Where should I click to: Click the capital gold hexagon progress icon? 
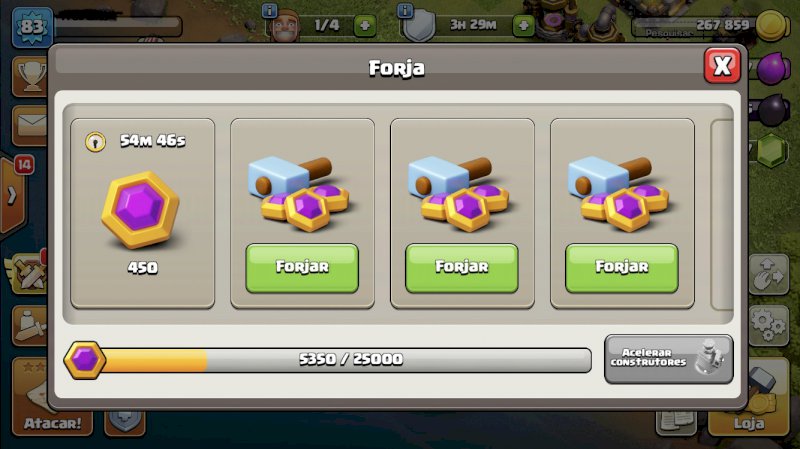point(85,360)
